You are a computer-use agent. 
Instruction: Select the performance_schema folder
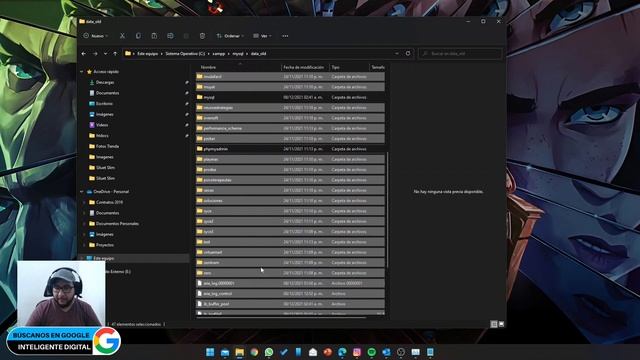(x=290, y=128)
